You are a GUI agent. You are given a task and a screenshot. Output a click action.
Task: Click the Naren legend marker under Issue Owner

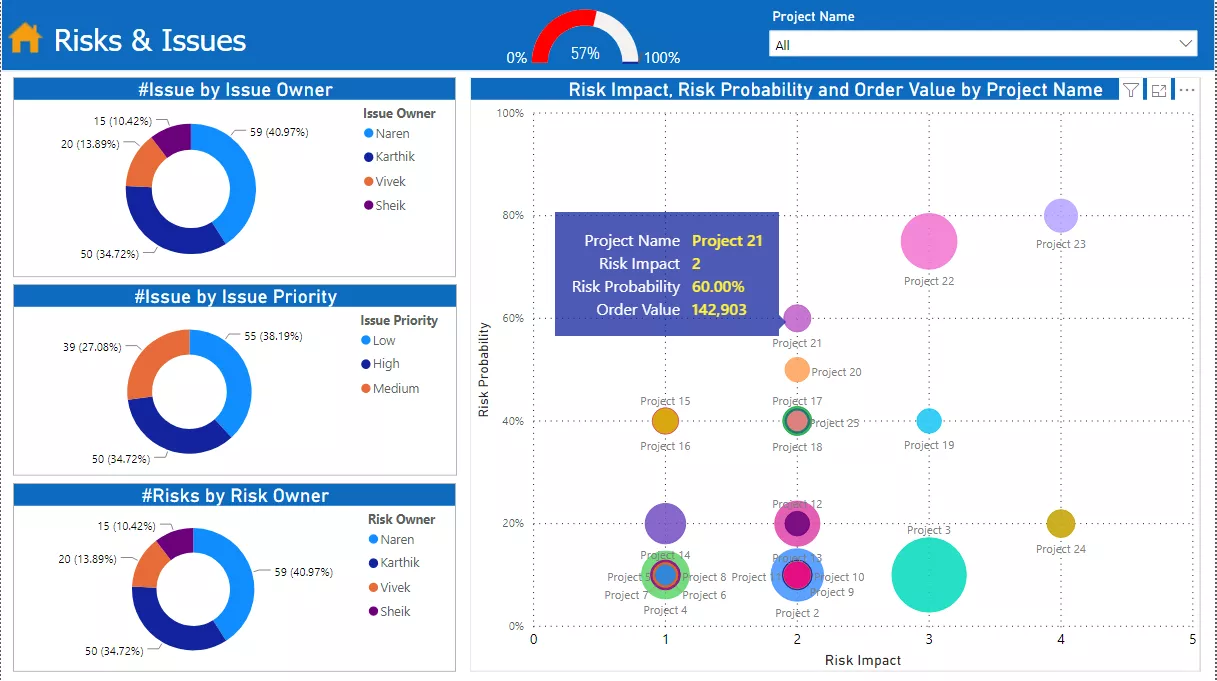pyautogui.click(x=369, y=133)
